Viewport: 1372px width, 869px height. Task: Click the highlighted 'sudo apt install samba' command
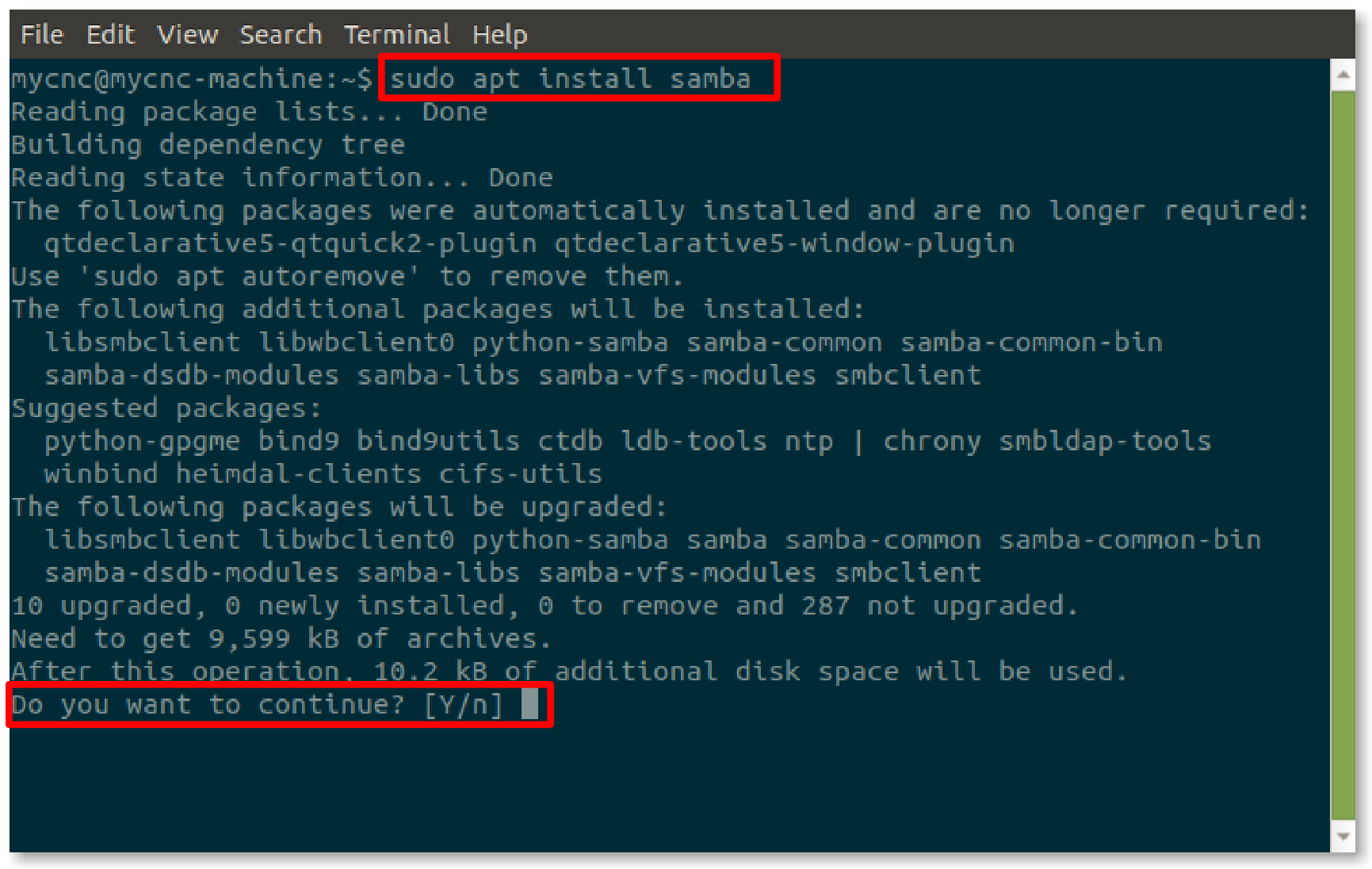click(570, 78)
